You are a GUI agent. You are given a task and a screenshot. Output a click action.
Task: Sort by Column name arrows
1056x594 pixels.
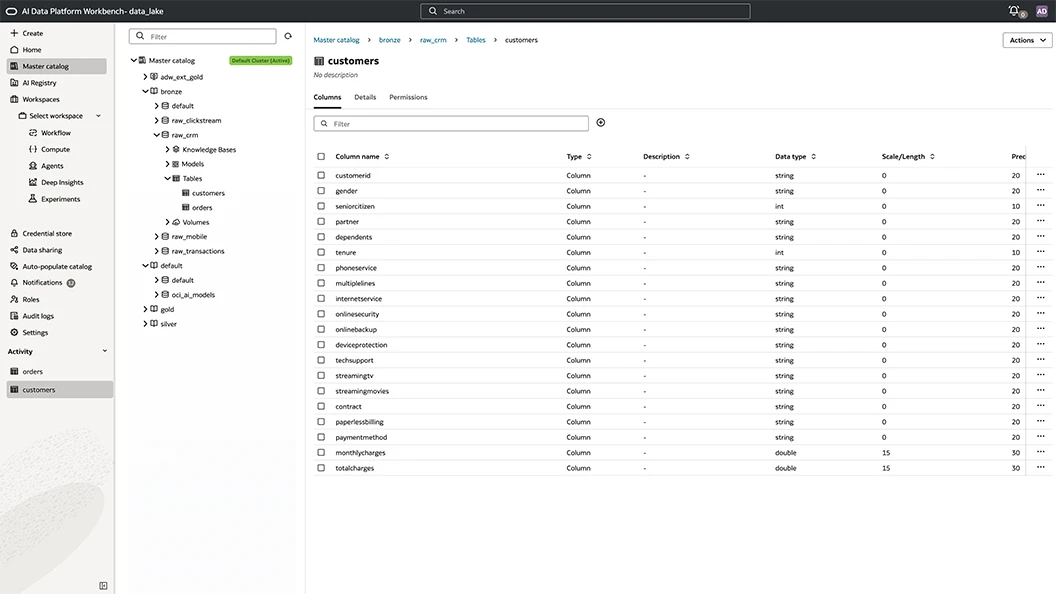tap(387, 156)
